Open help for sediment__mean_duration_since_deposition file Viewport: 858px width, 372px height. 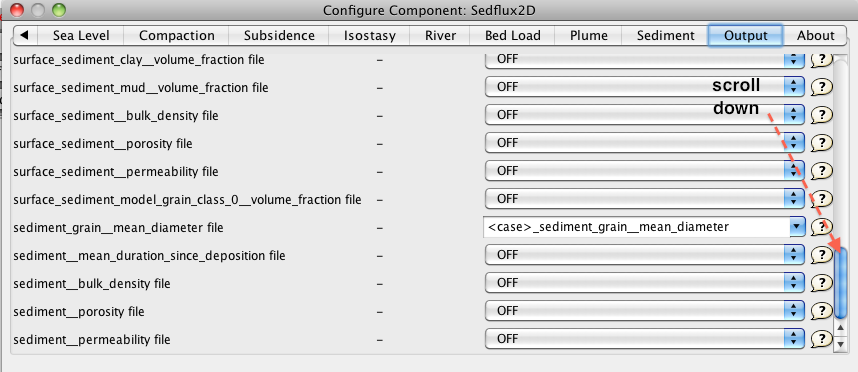(821, 255)
